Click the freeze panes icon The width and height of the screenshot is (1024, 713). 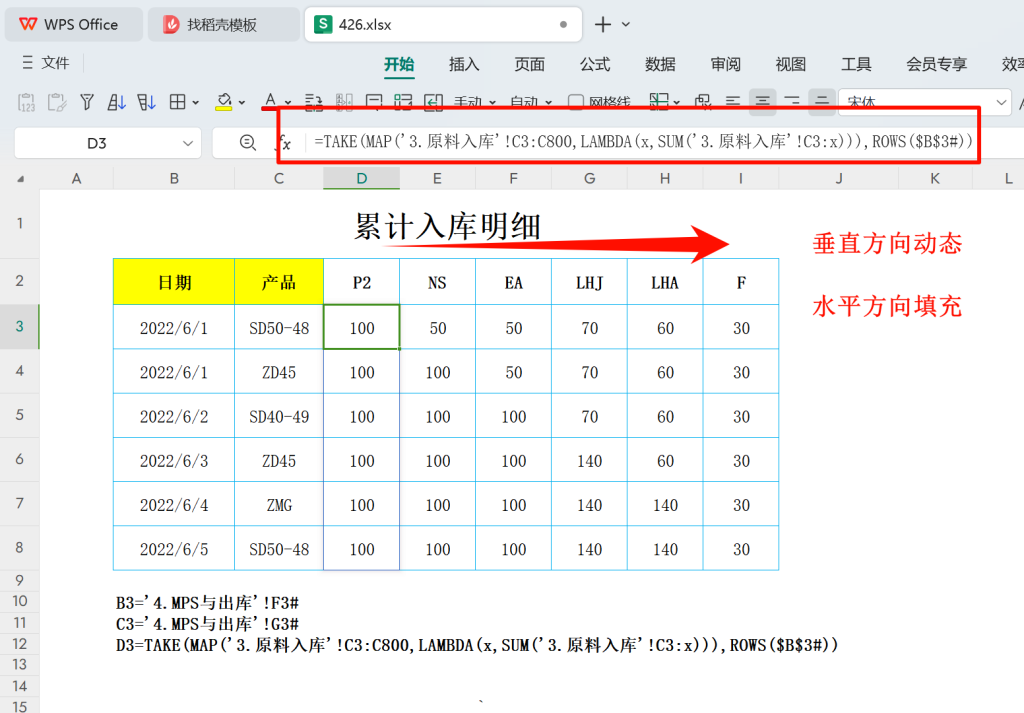658,101
